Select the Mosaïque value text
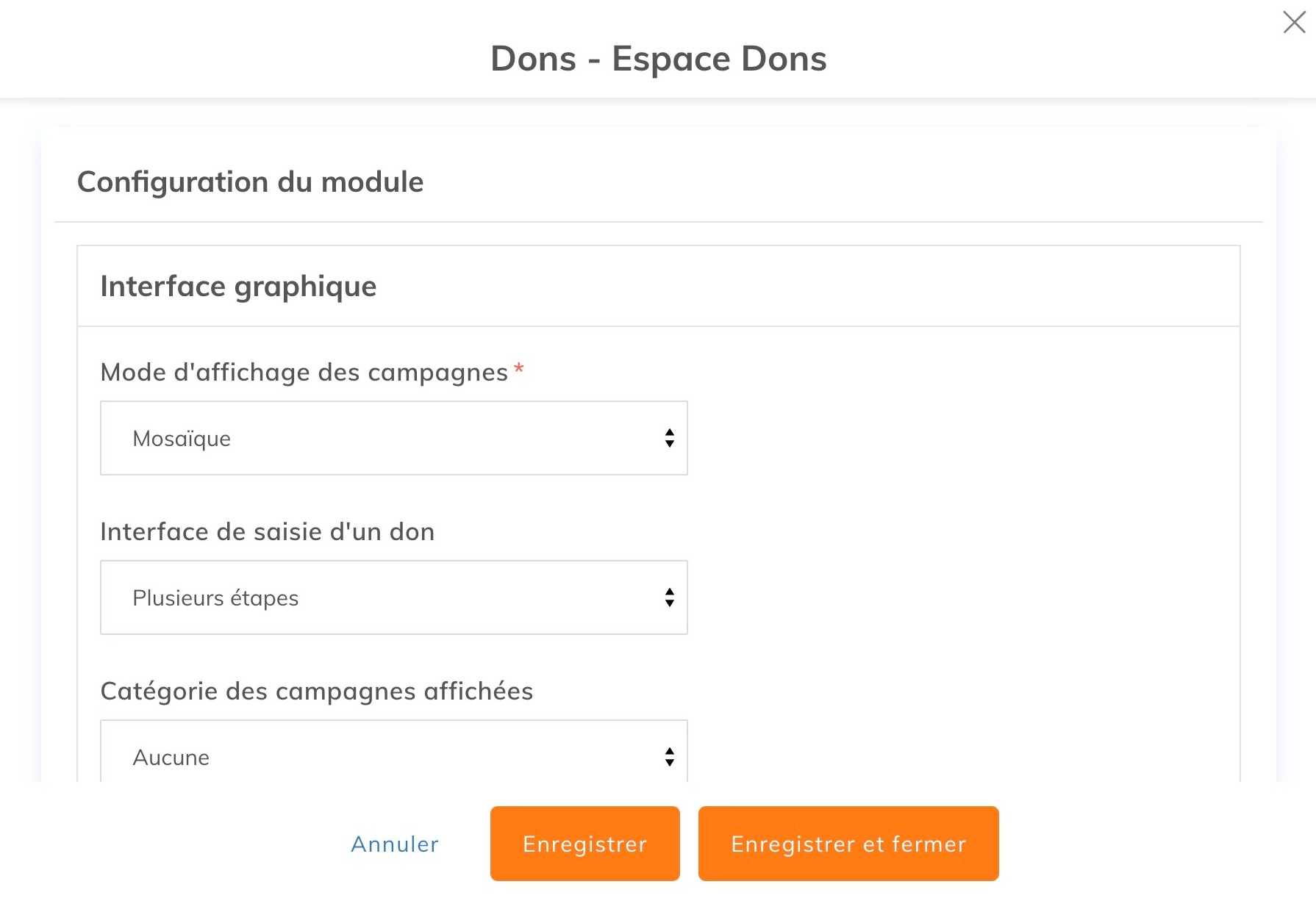 [x=182, y=439]
